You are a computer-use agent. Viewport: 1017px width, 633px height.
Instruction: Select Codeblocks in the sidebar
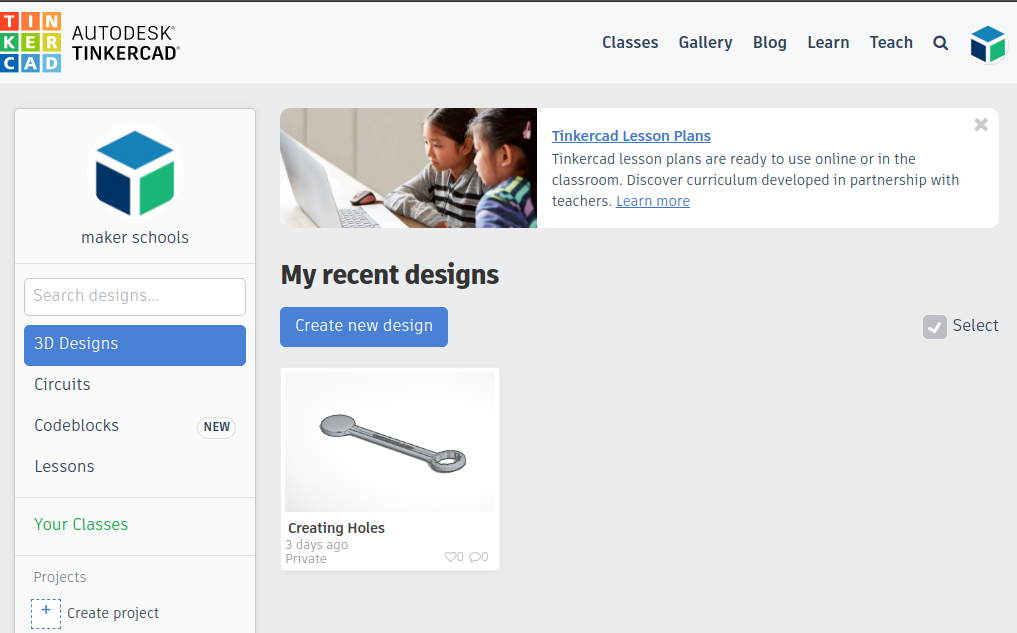point(77,425)
